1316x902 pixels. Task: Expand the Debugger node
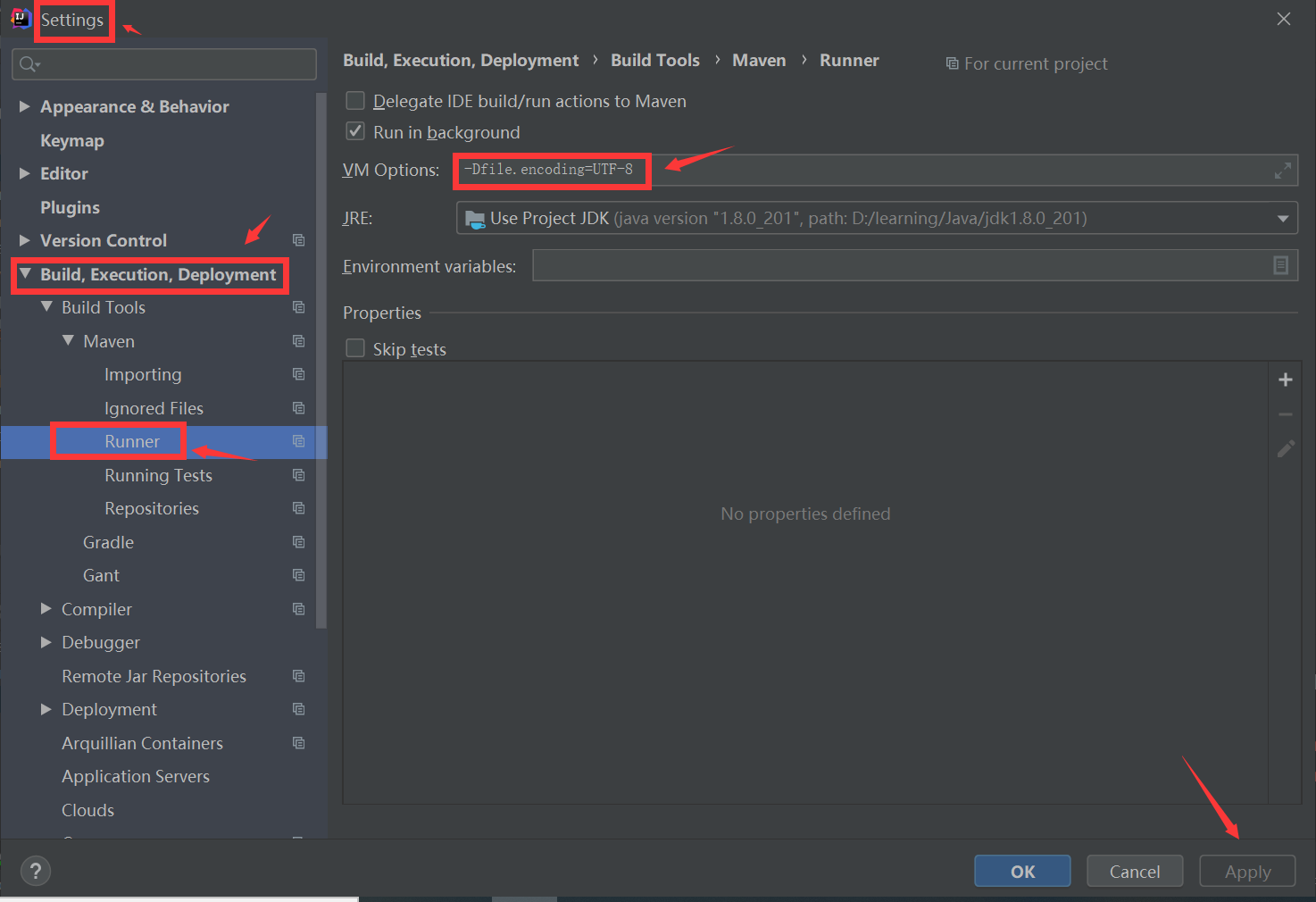[46, 642]
